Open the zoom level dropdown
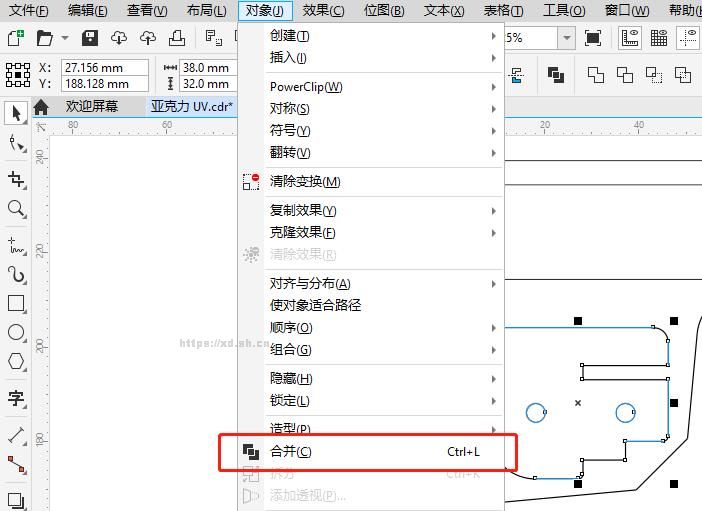702x511 pixels. click(x=567, y=38)
